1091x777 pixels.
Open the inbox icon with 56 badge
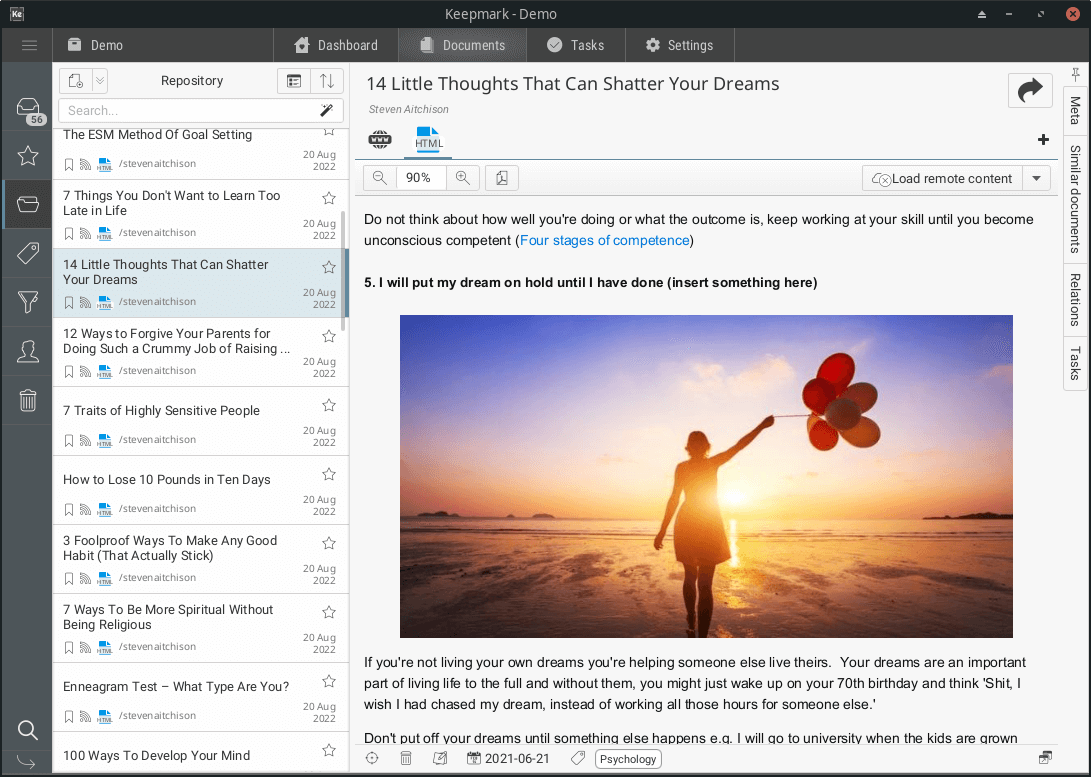(x=28, y=109)
